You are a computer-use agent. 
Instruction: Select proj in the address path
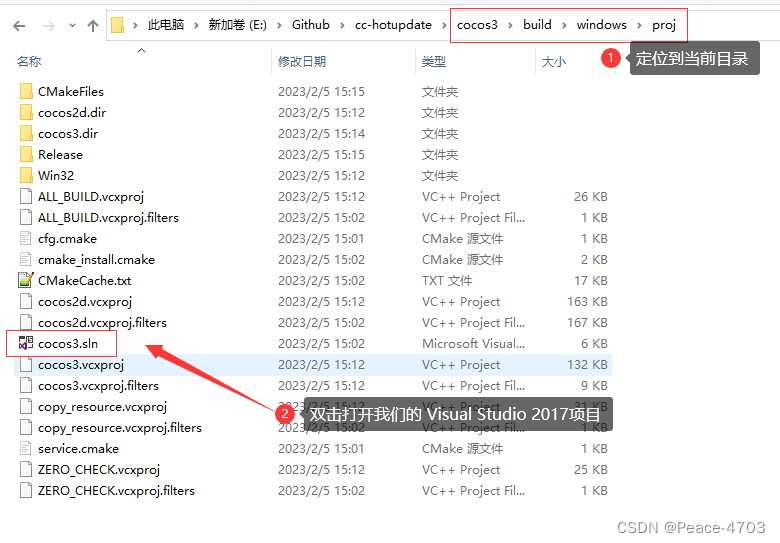point(664,25)
